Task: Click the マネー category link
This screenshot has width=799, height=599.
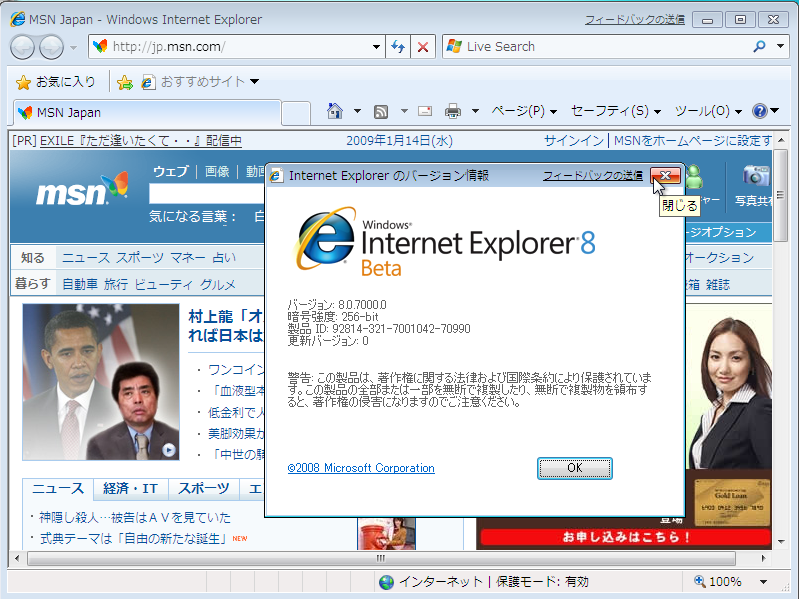Action: [x=188, y=258]
